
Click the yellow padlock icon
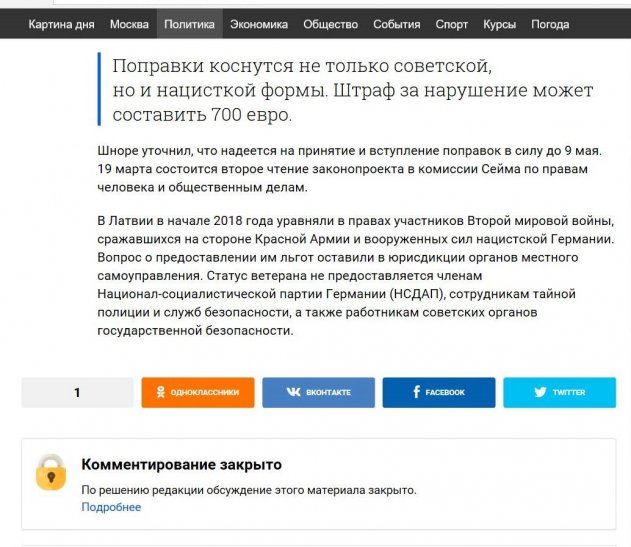(51, 471)
